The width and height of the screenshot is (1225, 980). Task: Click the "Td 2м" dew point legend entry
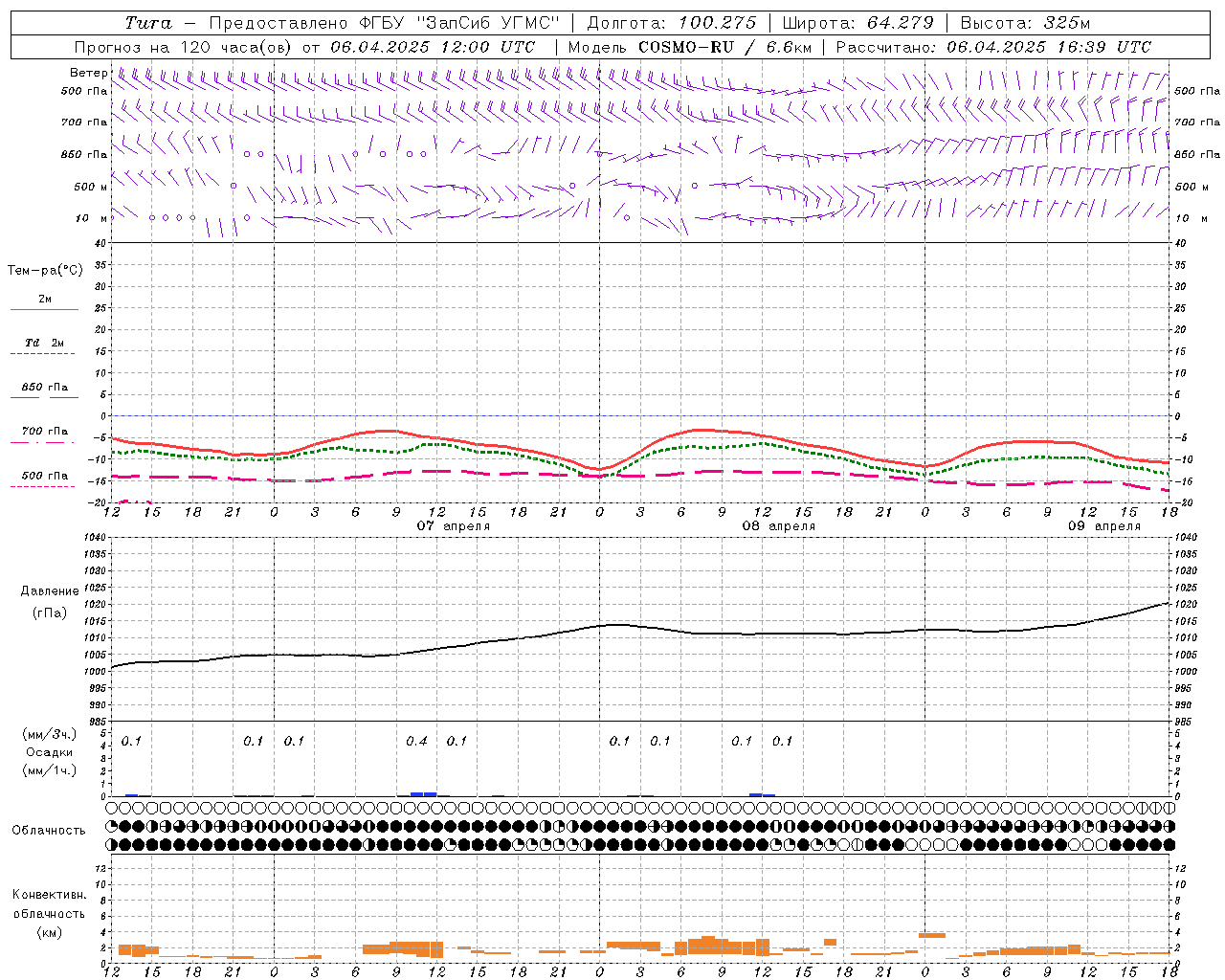click(44, 343)
